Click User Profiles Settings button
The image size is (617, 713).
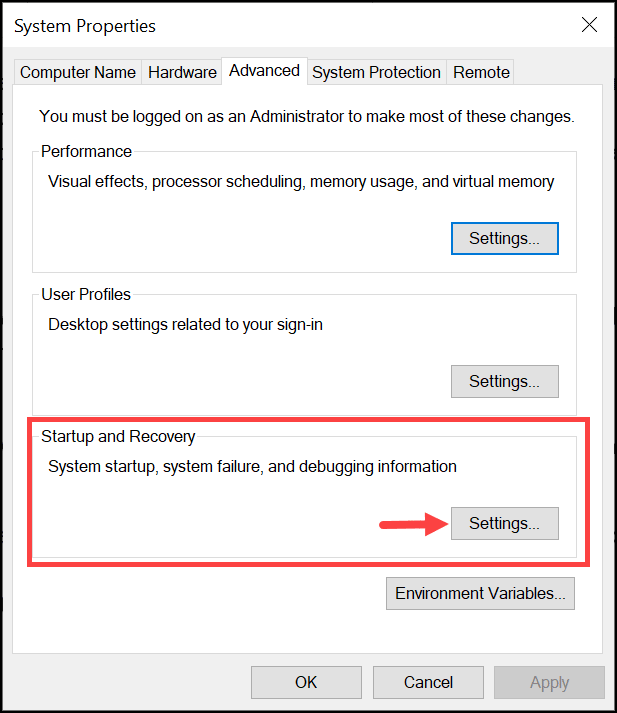click(x=505, y=381)
